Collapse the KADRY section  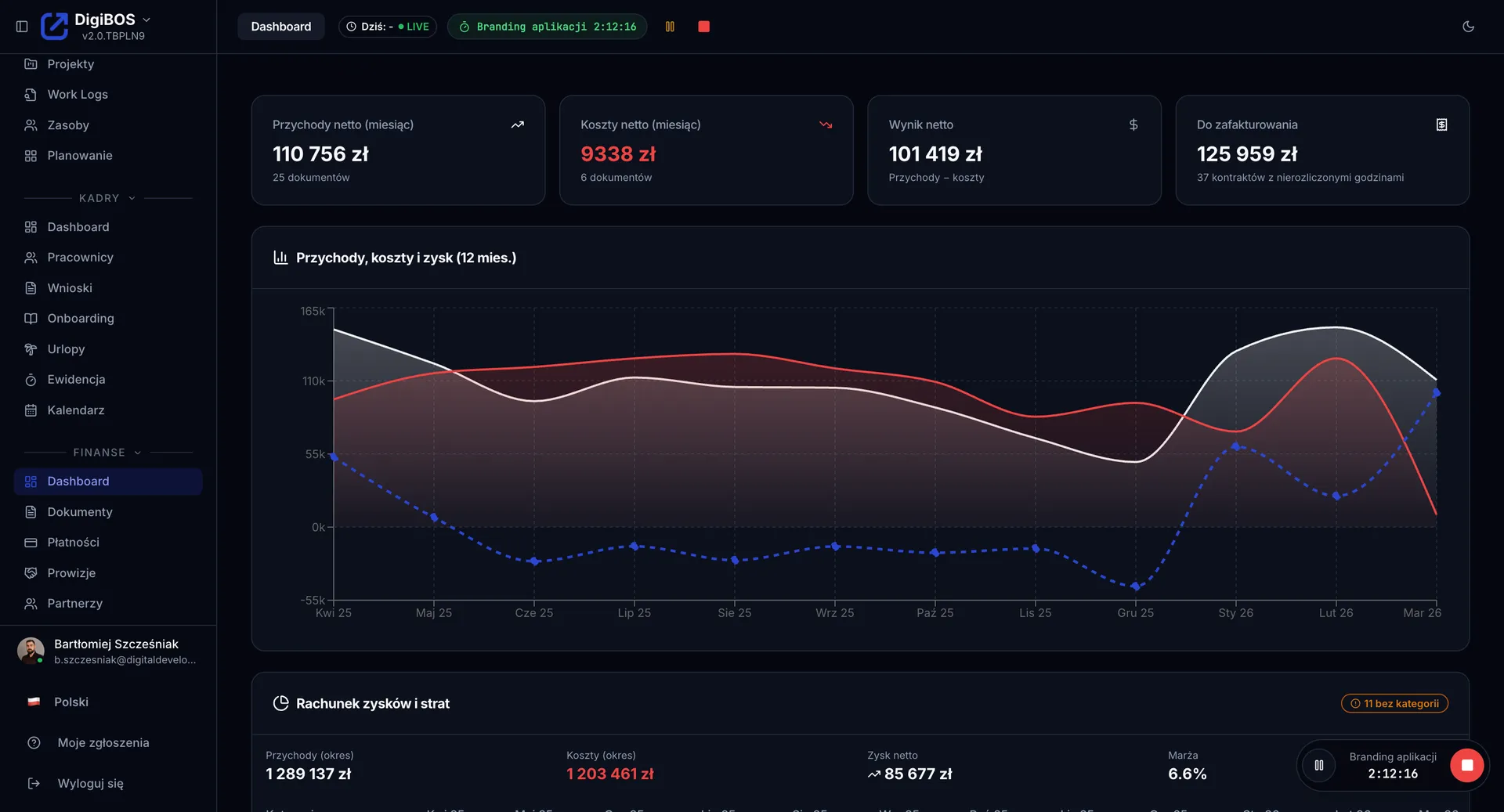[x=108, y=198]
